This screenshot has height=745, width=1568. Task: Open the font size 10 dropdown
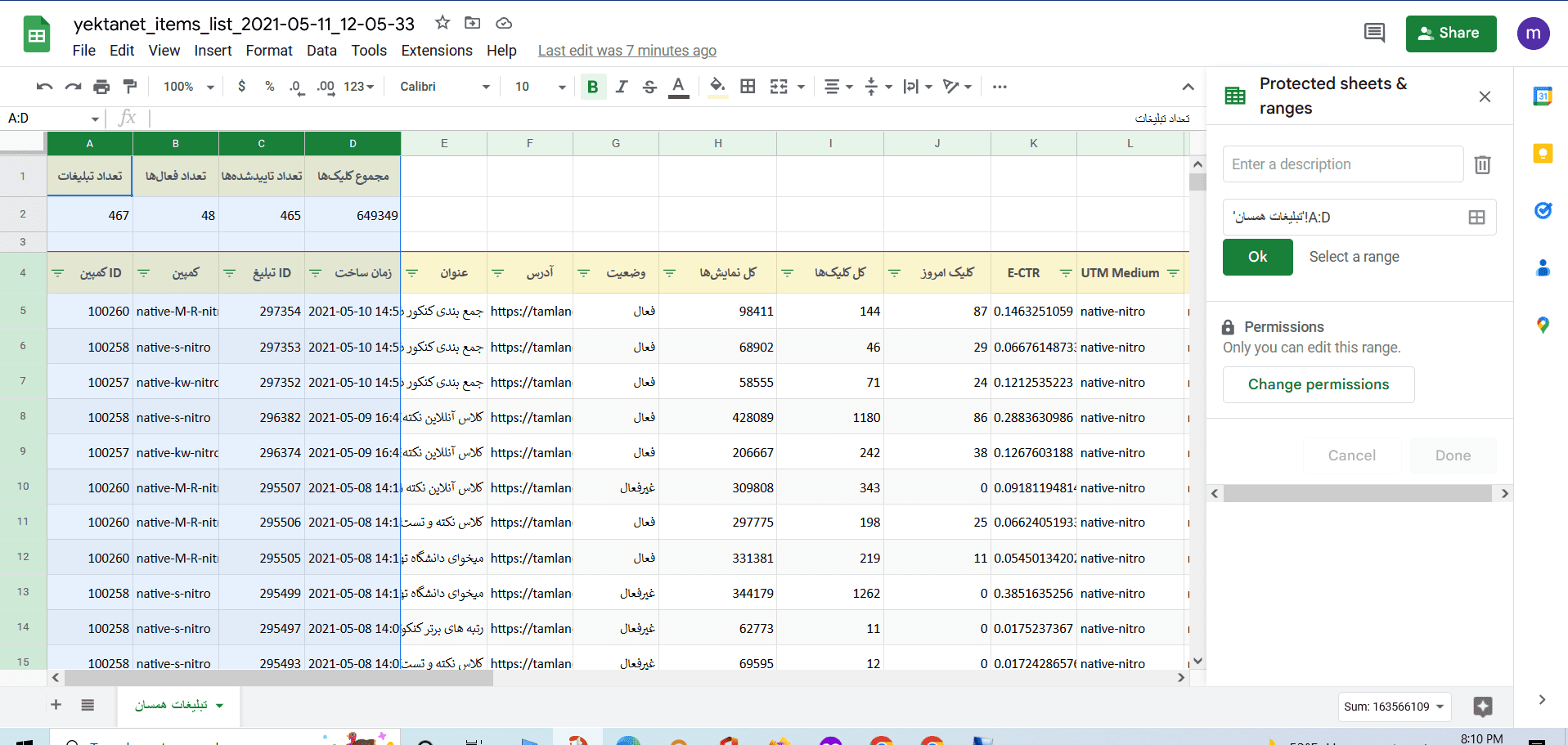point(540,87)
